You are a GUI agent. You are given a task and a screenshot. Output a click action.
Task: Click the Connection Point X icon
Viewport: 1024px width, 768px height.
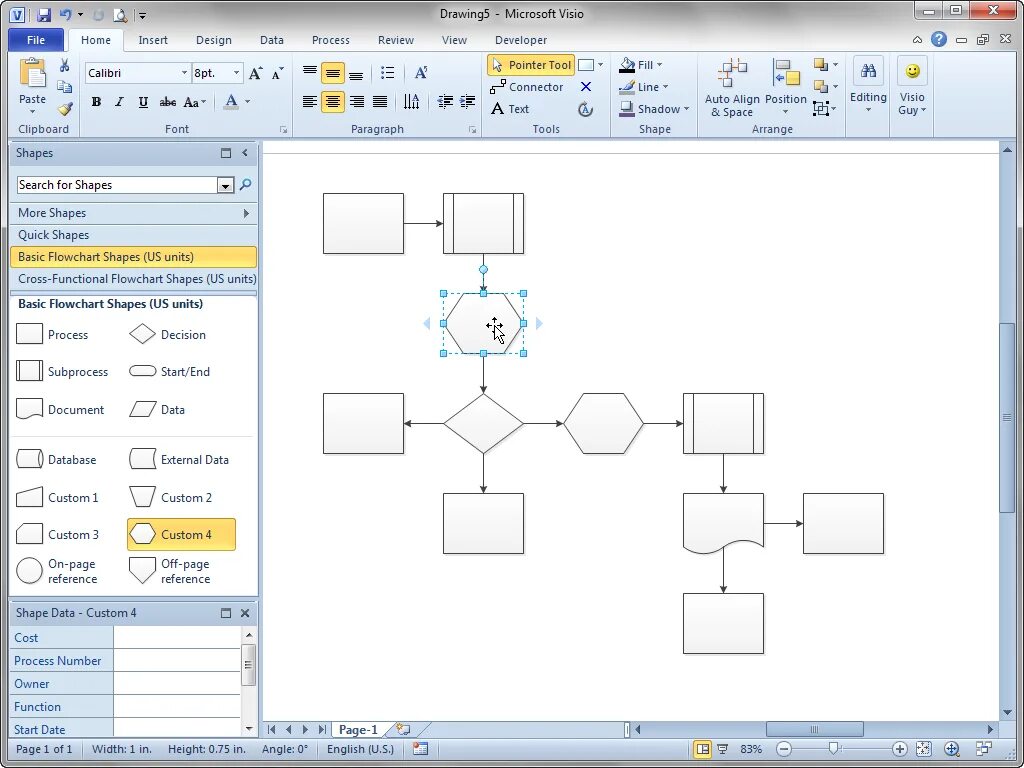[x=586, y=87]
